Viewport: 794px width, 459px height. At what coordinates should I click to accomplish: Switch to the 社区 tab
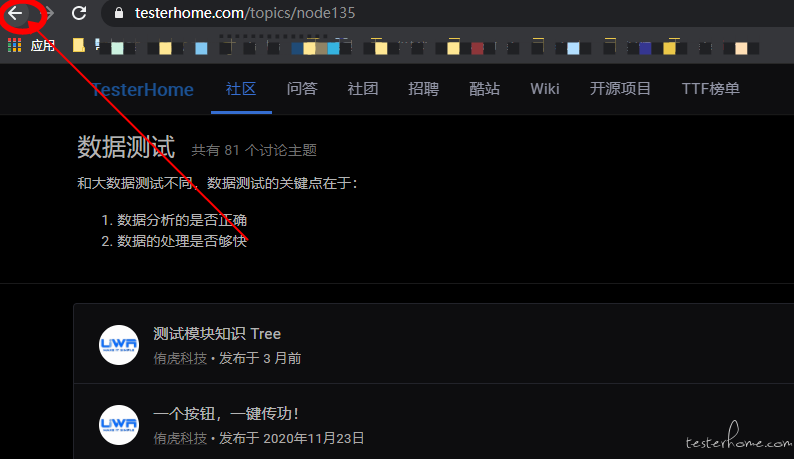(x=241, y=89)
